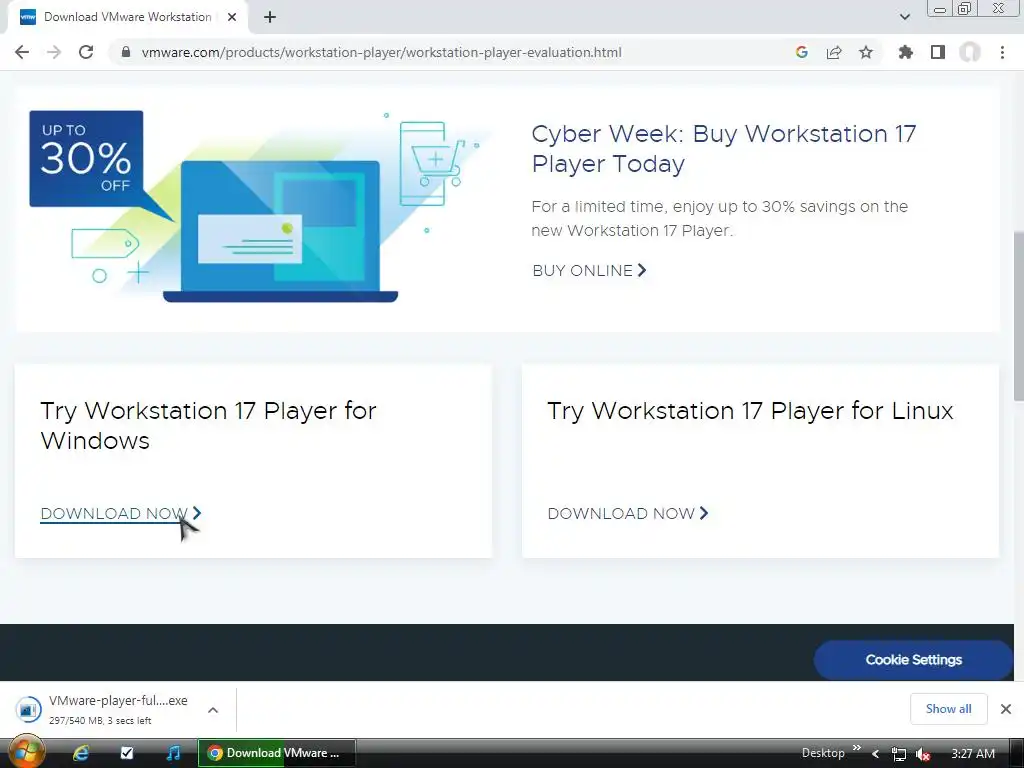Open Chrome extensions puzzle icon

tap(905, 52)
